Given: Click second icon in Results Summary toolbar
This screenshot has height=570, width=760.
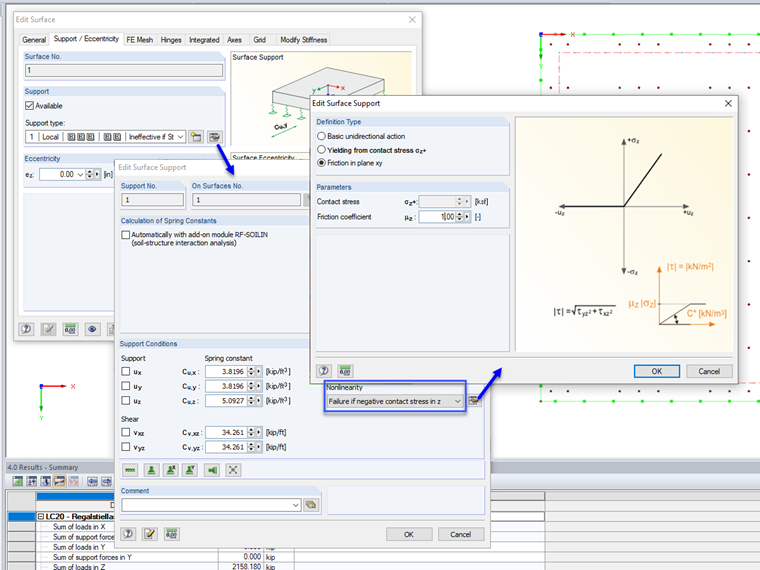Looking at the screenshot, I should (32, 481).
